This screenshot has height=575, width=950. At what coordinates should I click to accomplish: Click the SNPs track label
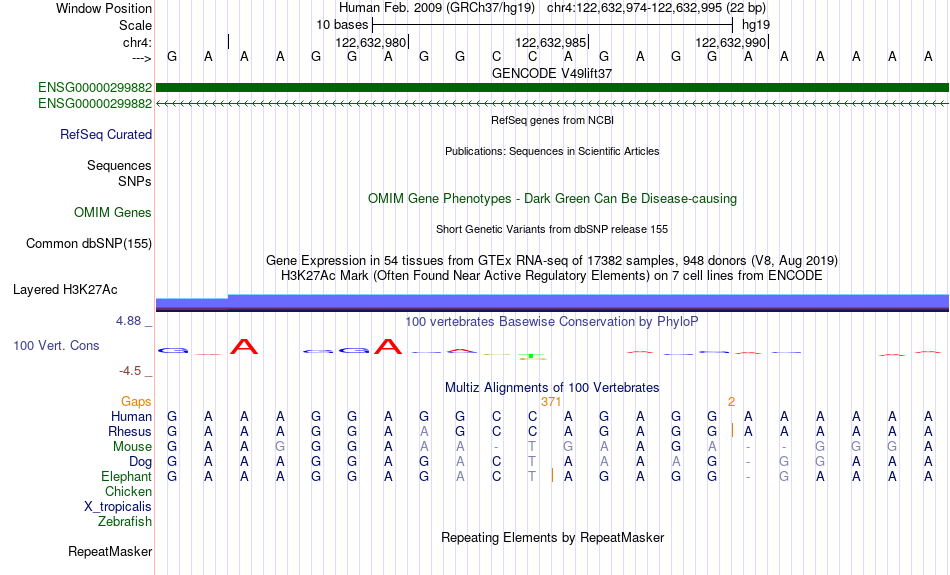click(135, 181)
